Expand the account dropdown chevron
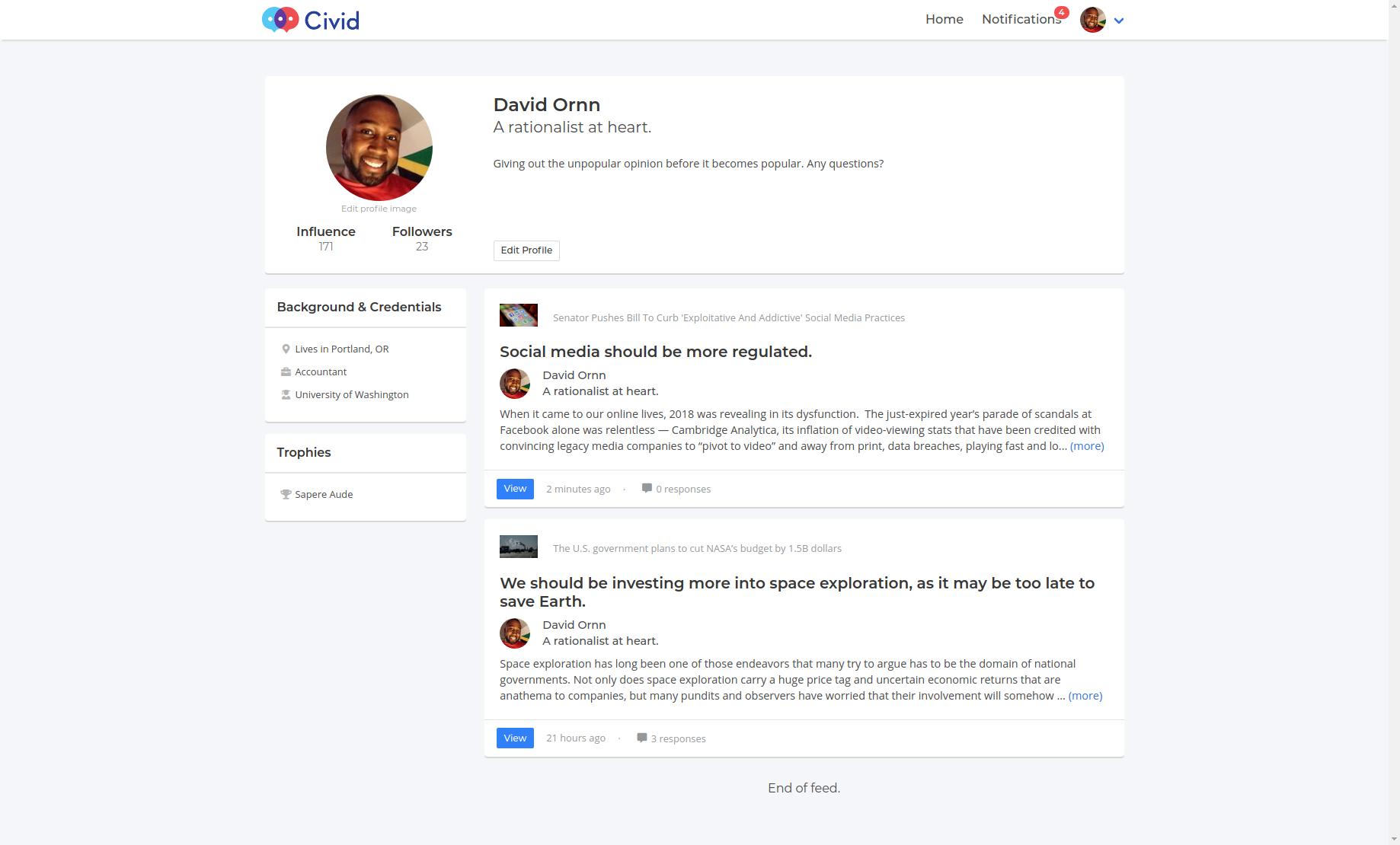 [x=1118, y=21]
